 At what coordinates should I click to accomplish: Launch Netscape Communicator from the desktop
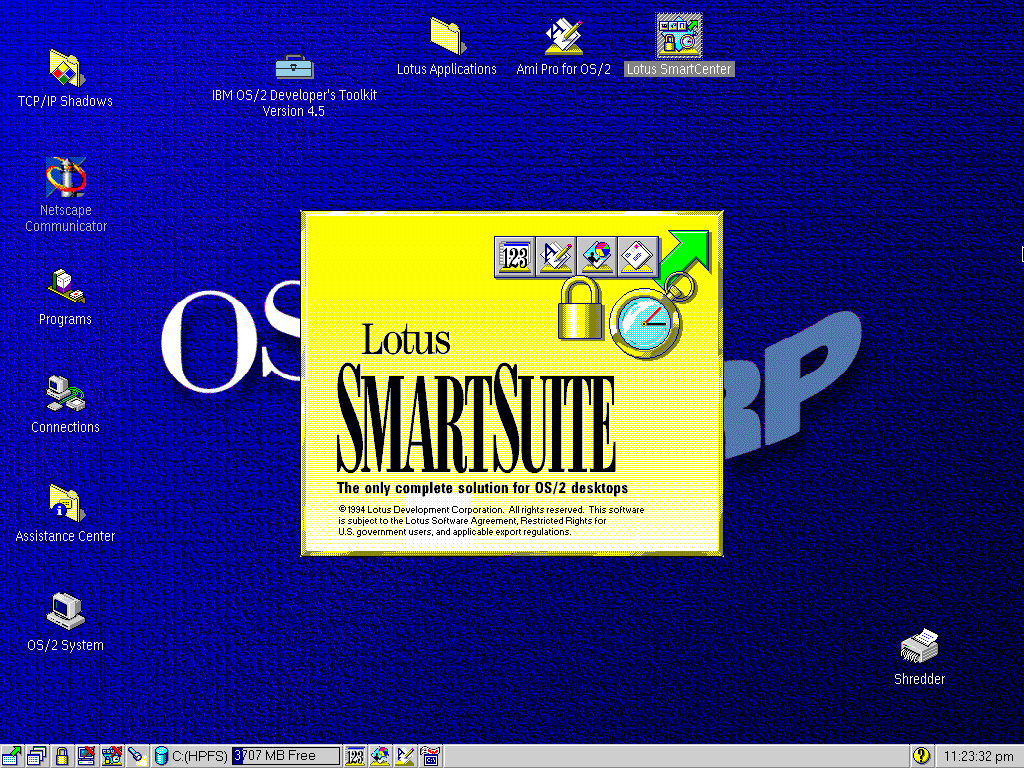[65, 177]
